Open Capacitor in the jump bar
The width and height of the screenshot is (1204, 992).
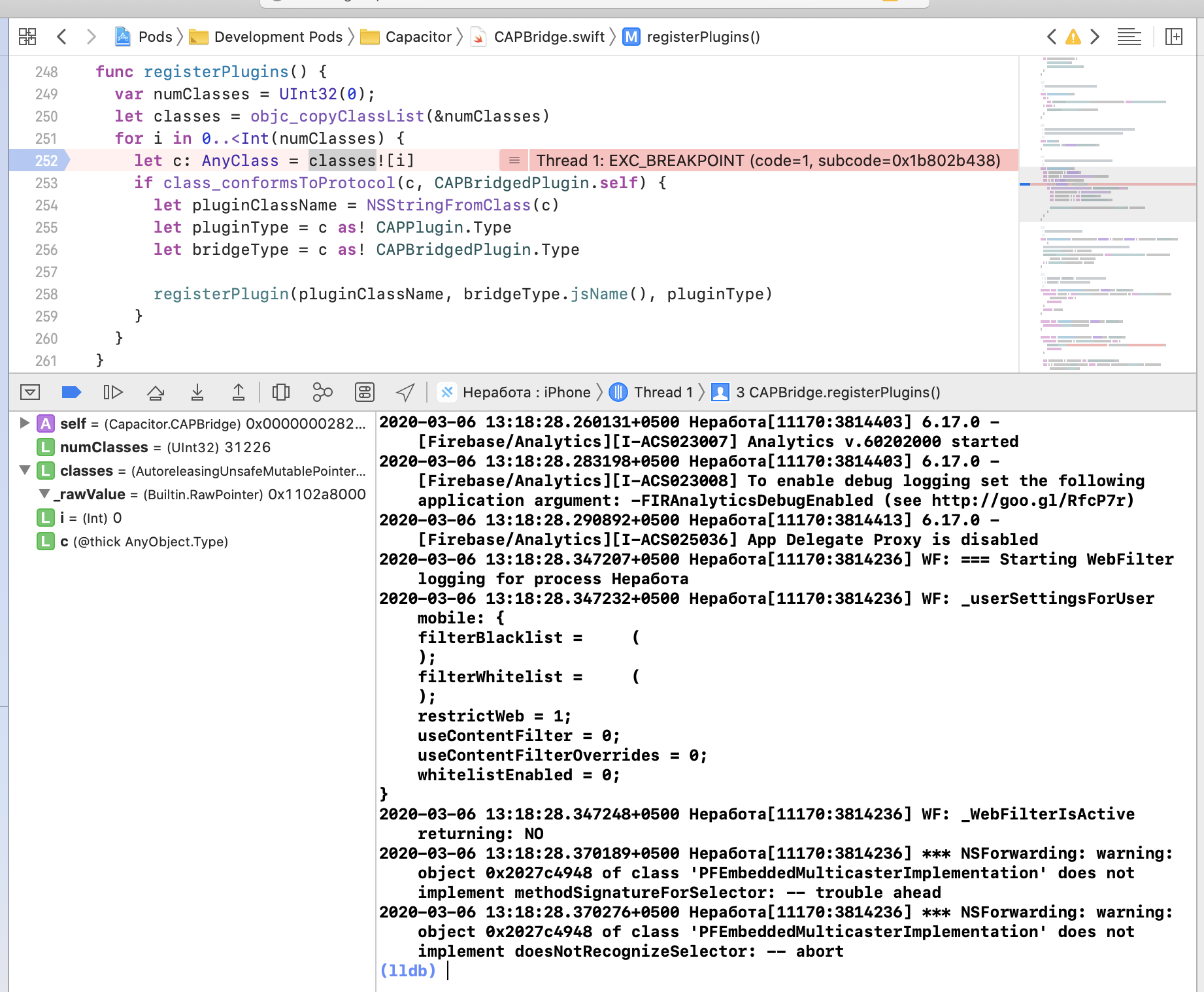[418, 37]
